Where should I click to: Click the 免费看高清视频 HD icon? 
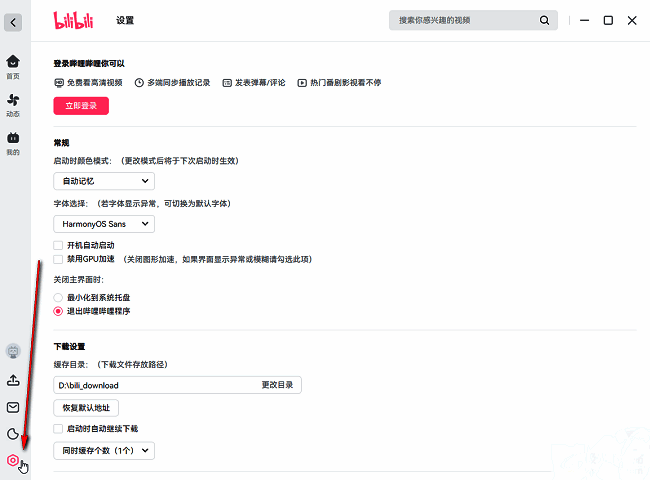(x=59, y=83)
